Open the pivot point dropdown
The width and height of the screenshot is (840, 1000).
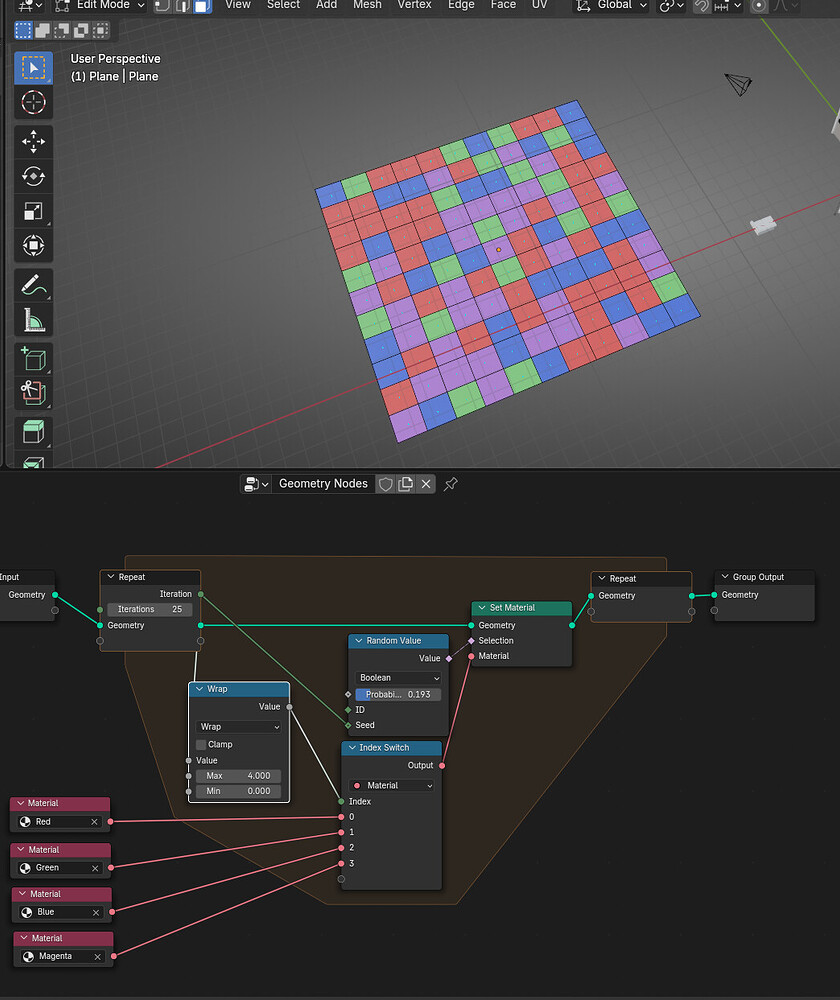[x=672, y=6]
